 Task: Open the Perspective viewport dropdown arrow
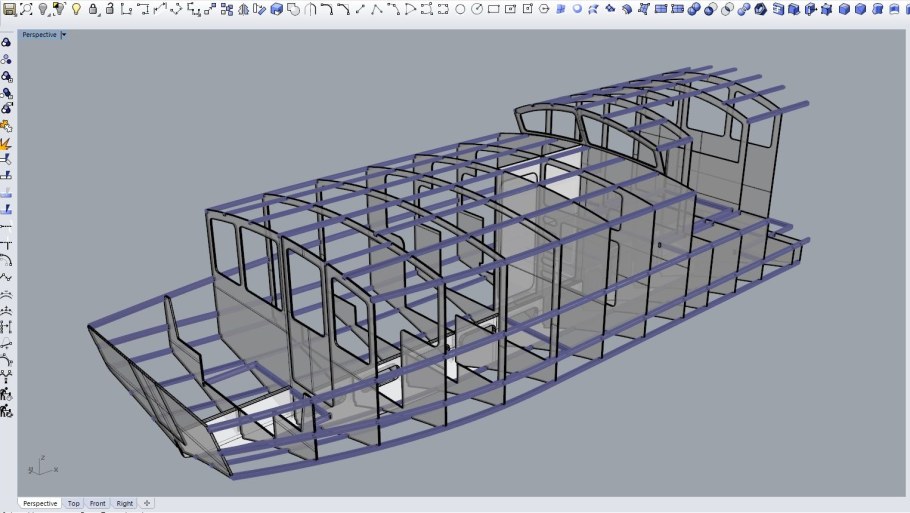pos(64,34)
